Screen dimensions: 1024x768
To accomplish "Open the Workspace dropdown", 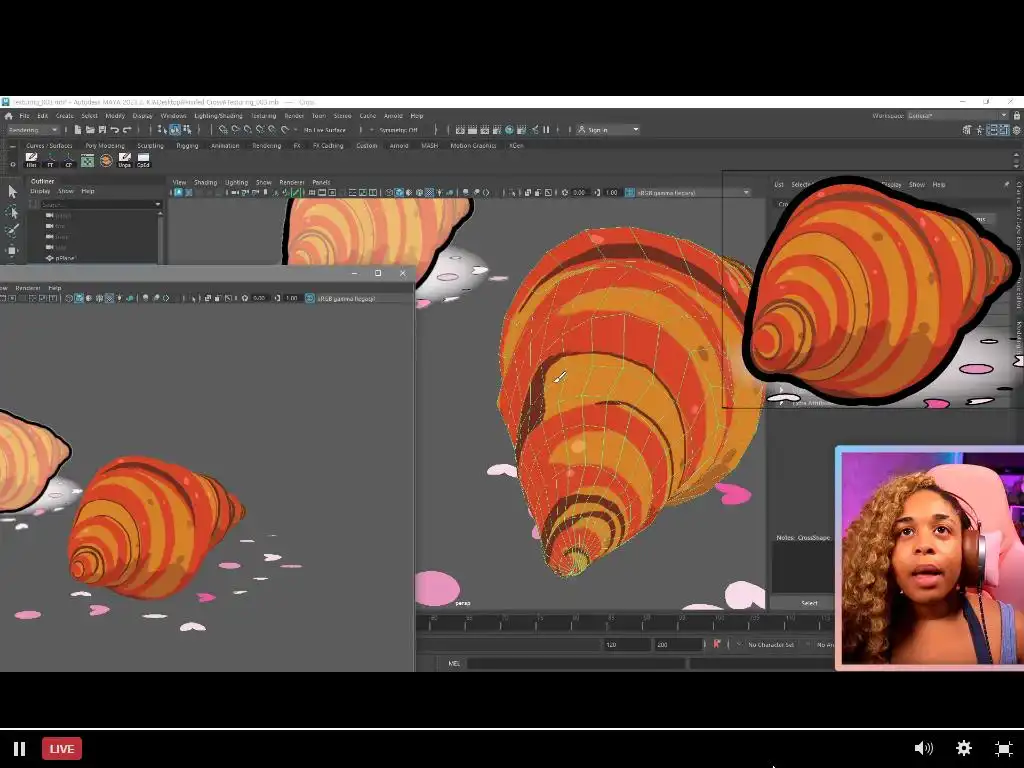I will [957, 116].
